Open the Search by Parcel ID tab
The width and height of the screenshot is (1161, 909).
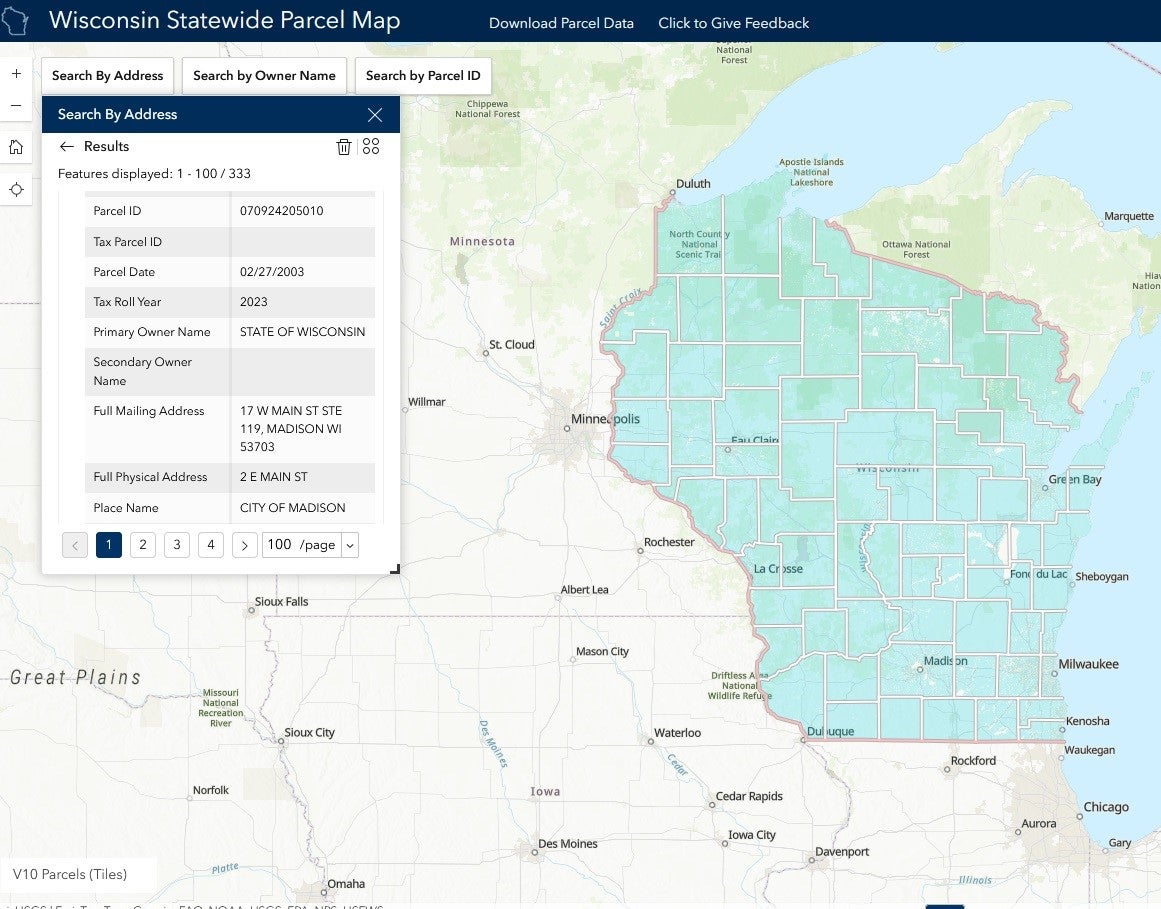coord(423,76)
